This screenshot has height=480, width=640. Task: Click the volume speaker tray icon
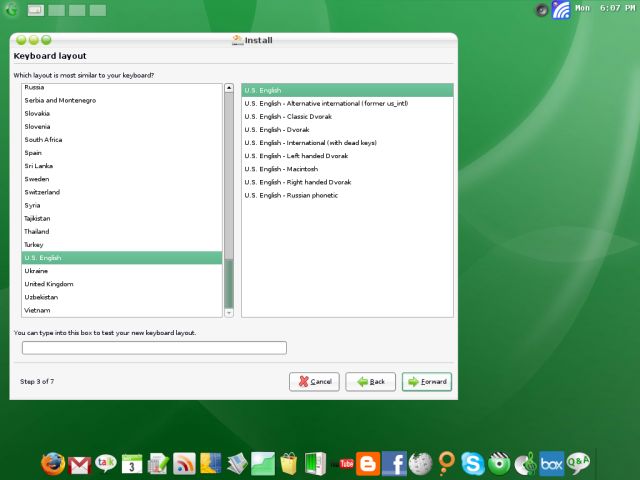click(541, 9)
